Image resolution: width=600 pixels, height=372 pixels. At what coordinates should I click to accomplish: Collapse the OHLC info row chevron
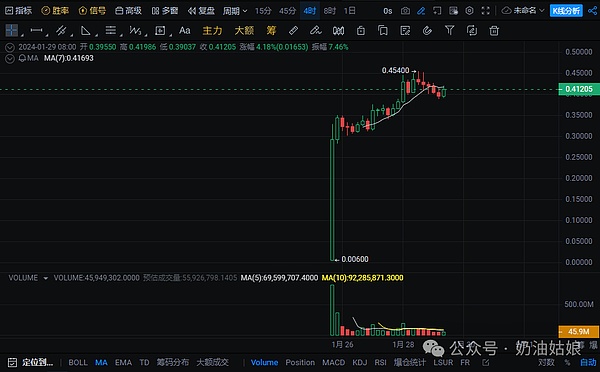[10, 47]
